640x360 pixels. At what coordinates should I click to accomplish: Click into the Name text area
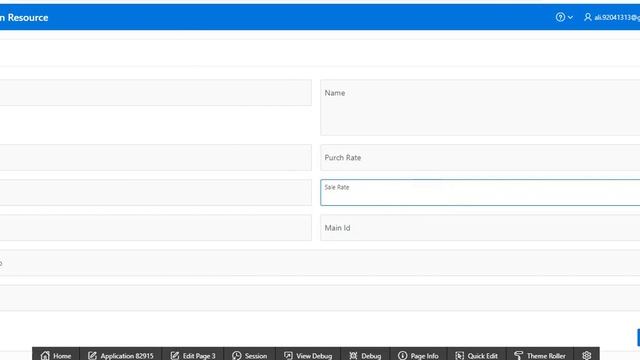click(480, 107)
